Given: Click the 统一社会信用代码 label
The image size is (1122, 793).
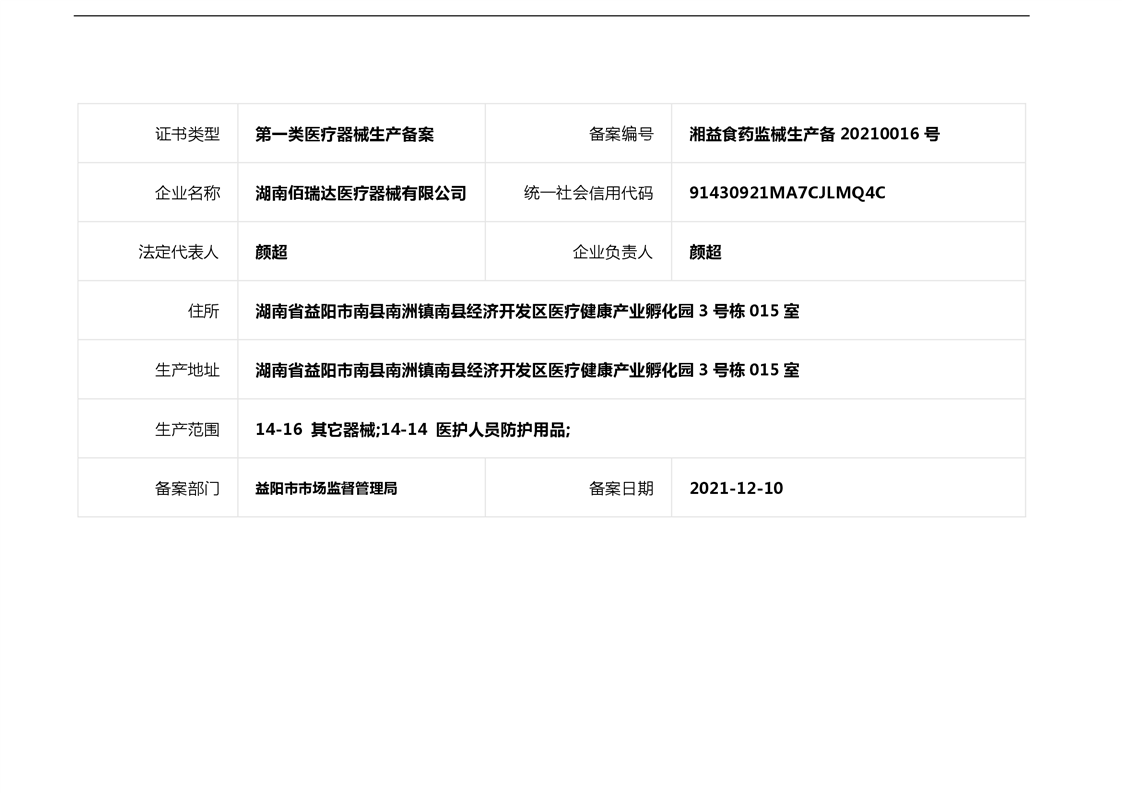Looking at the screenshot, I should click(588, 193).
